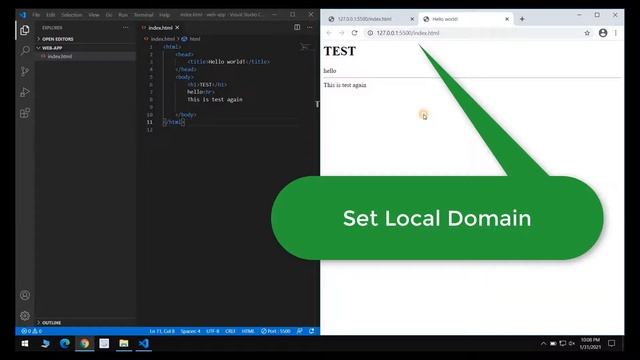
Task: Bookmark this page with the star icon
Action: 587,33
